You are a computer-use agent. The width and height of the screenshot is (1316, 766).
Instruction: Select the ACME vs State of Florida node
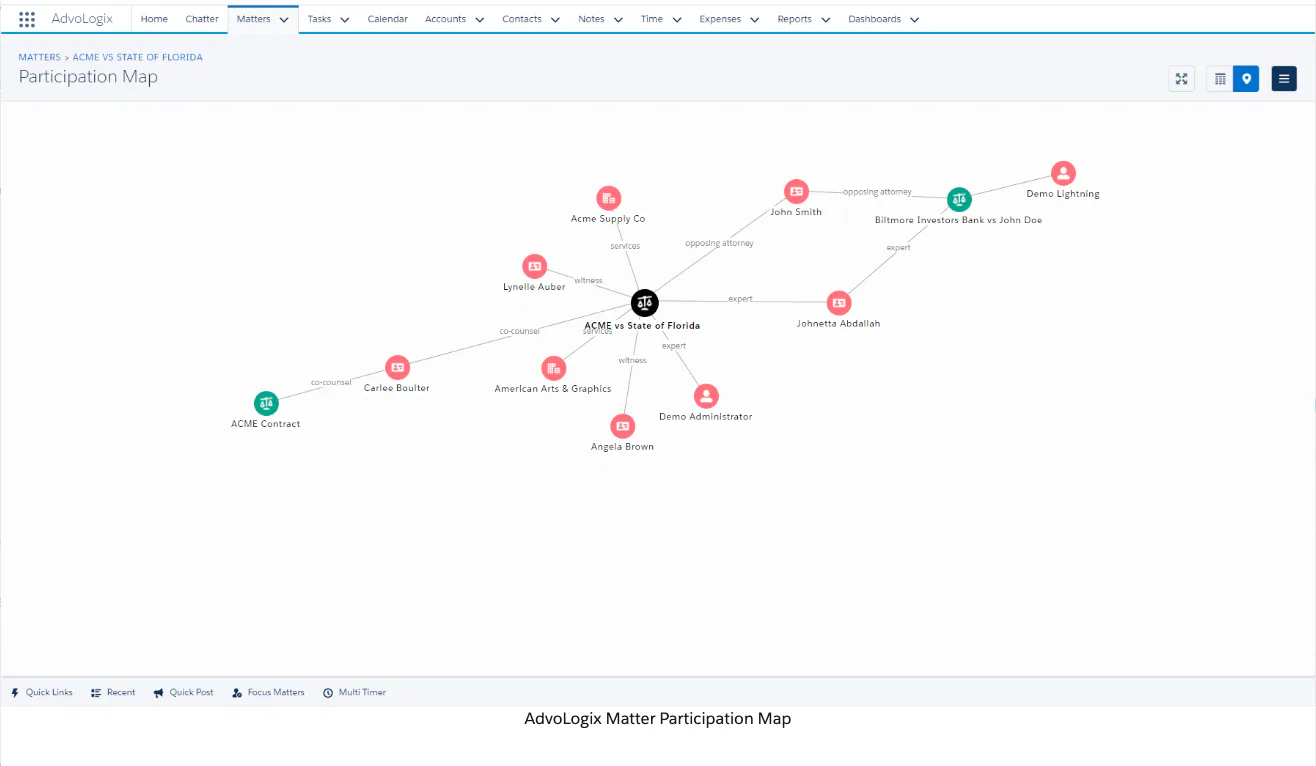point(645,302)
